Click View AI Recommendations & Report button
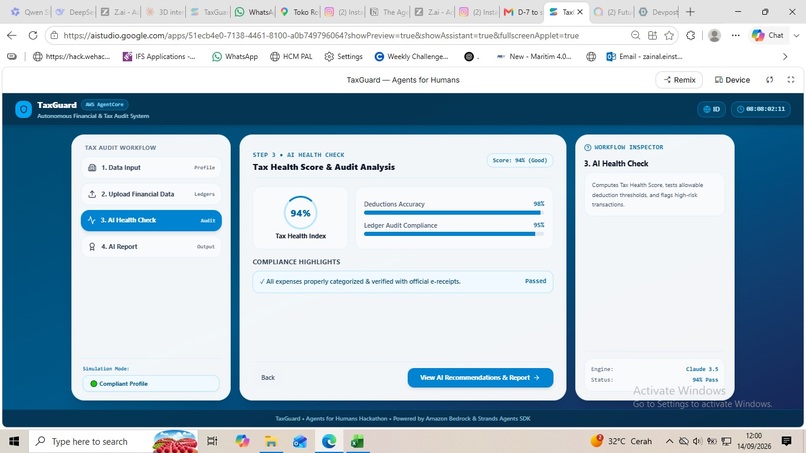 point(480,378)
